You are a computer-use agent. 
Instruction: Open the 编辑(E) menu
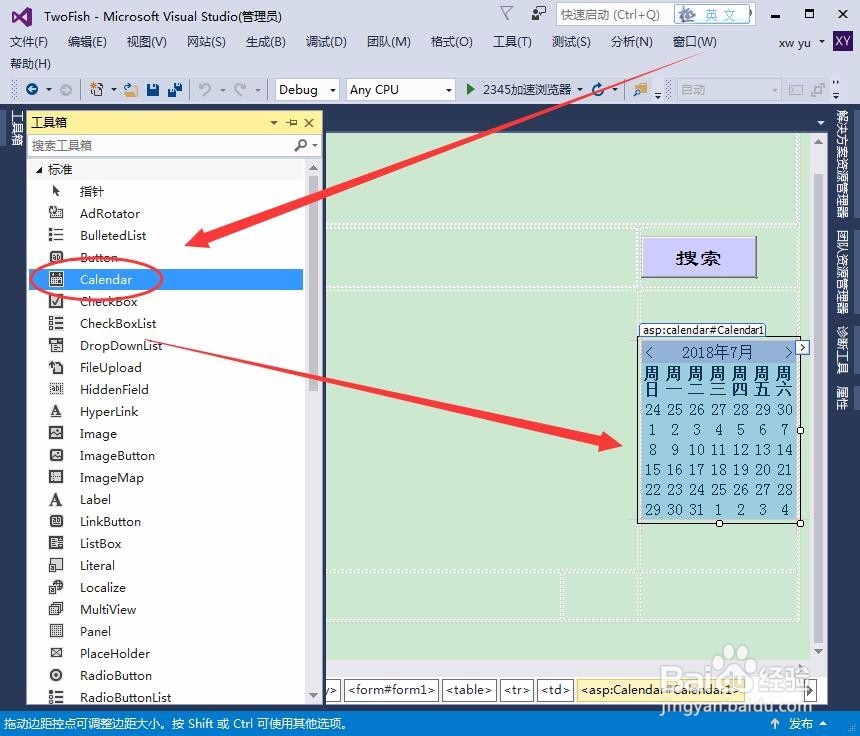[87, 42]
